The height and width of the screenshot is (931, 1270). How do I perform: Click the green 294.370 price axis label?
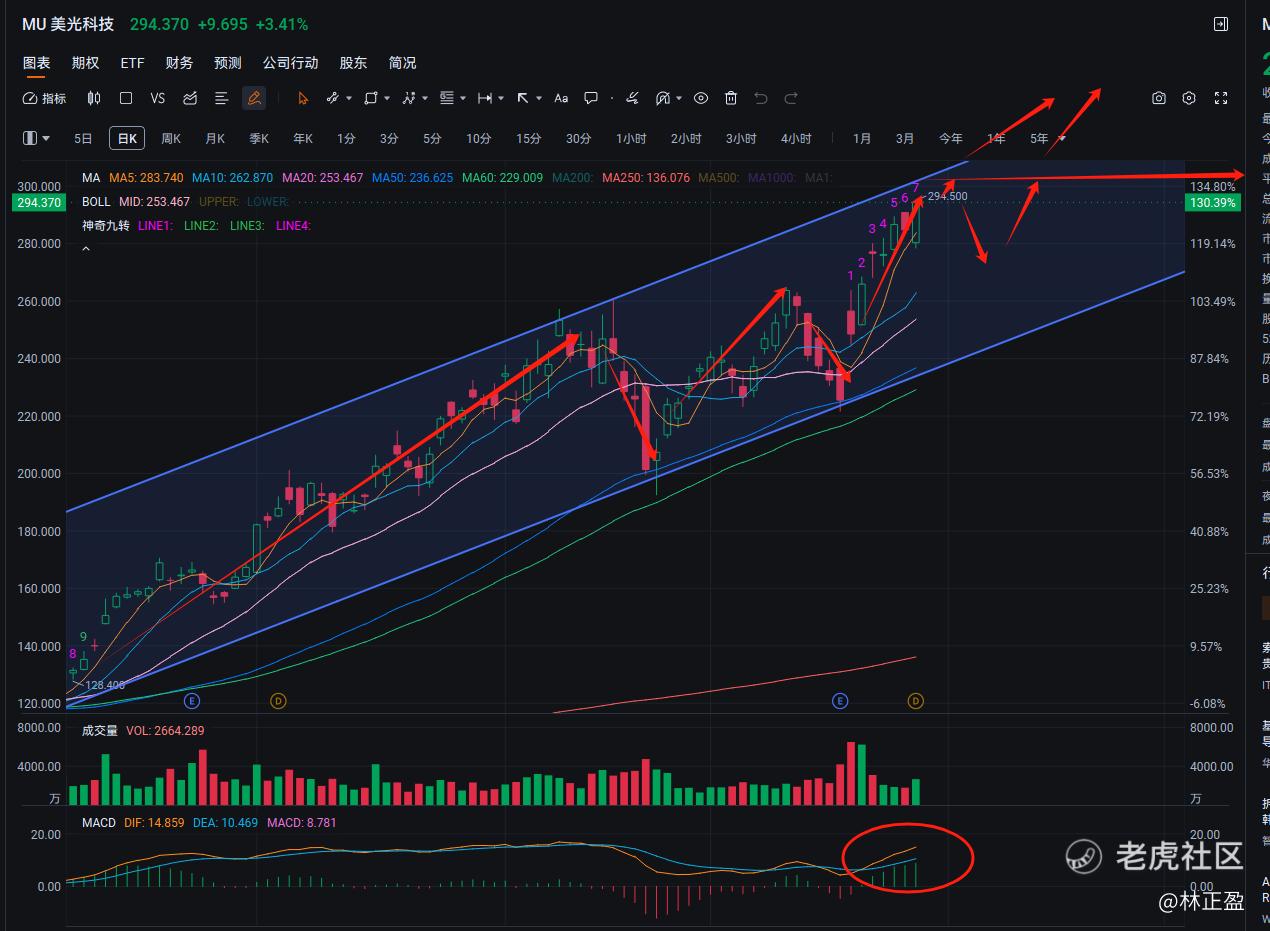pos(39,202)
